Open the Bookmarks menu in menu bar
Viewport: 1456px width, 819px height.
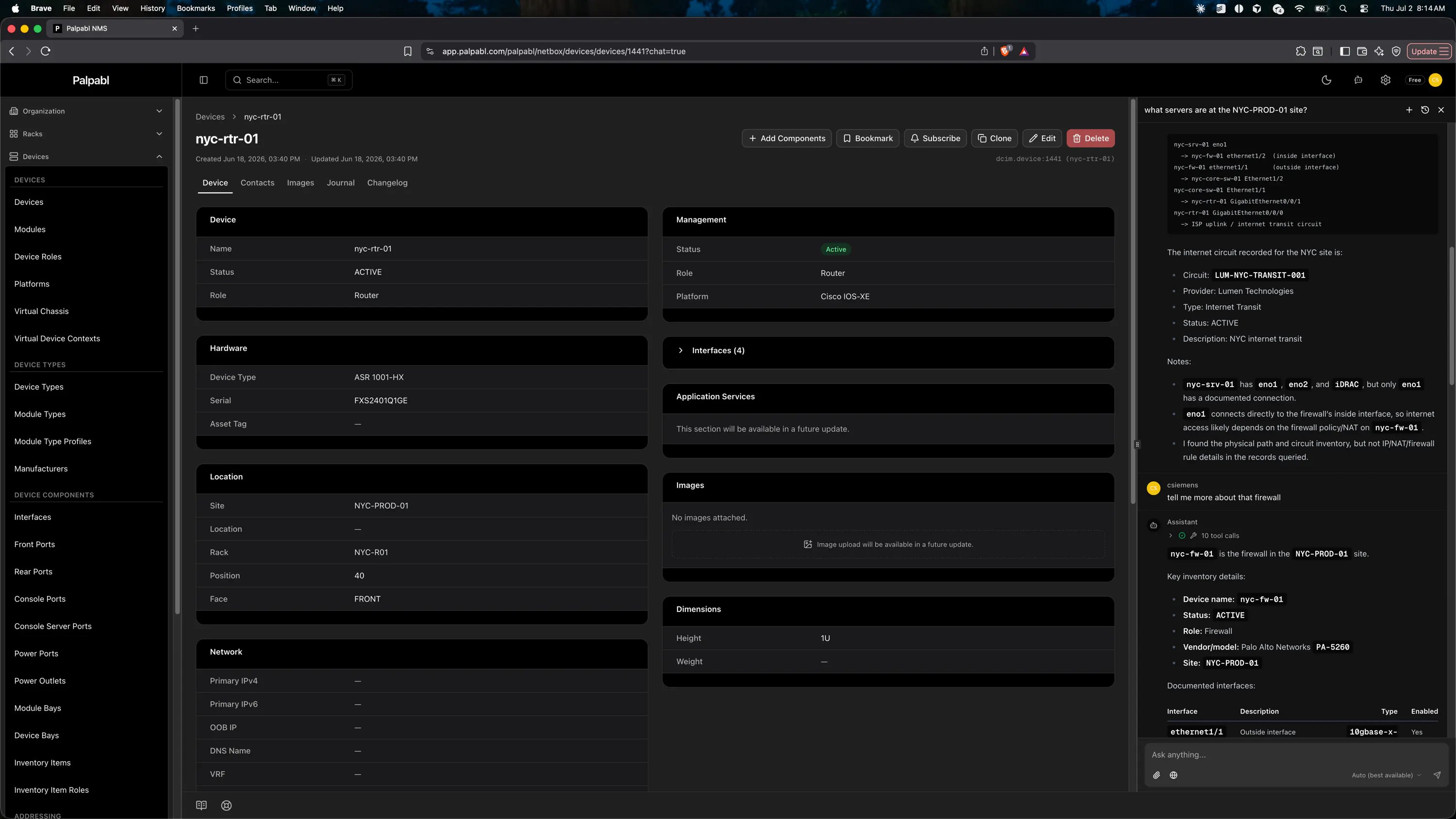click(196, 8)
